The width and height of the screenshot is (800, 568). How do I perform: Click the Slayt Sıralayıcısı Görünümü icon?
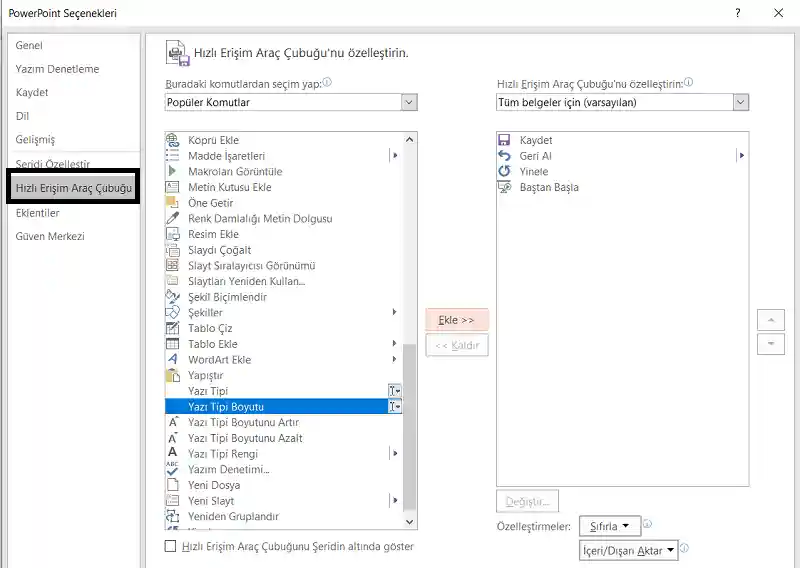point(173,265)
